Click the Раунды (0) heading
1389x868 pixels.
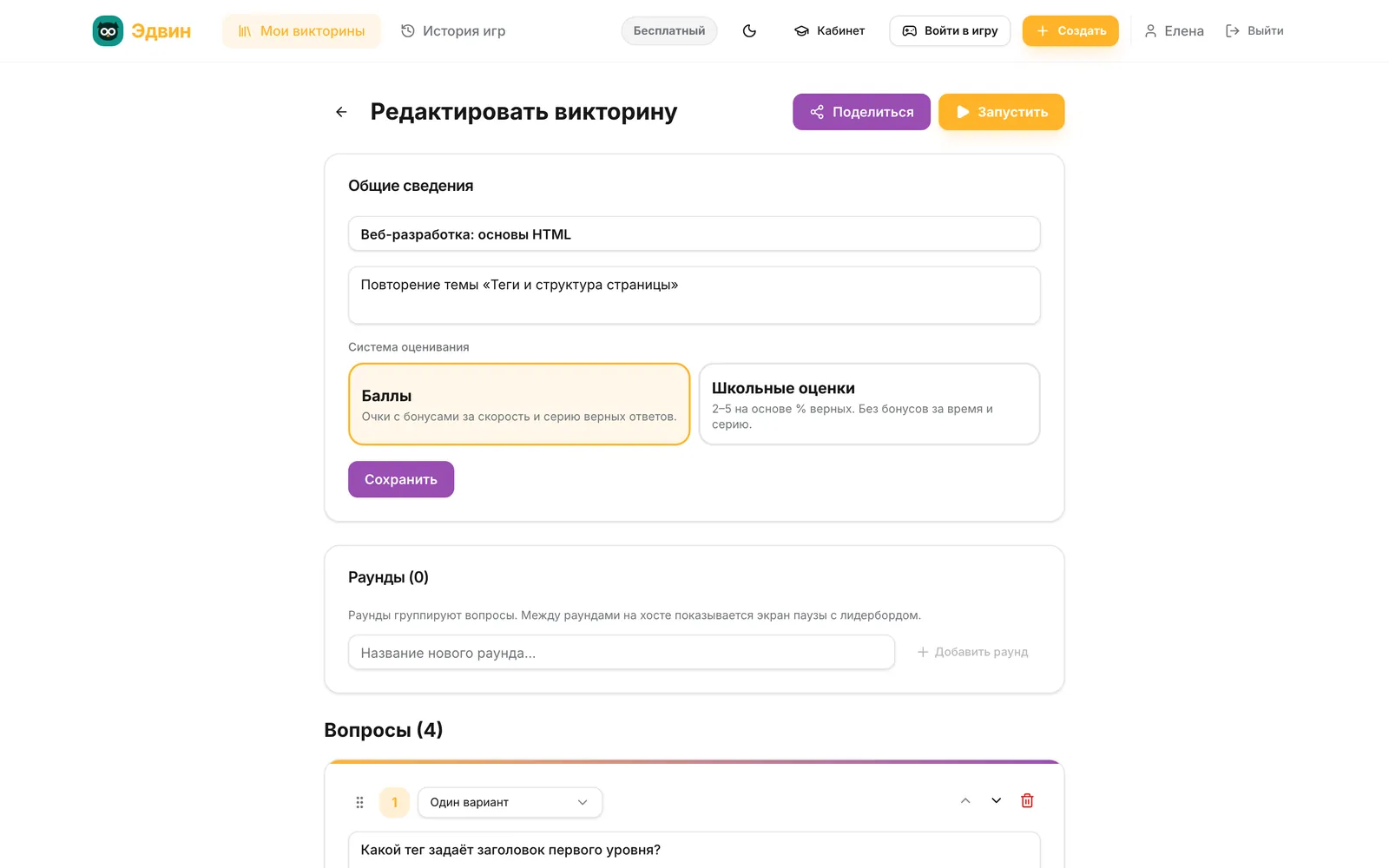pyautogui.click(x=388, y=577)
